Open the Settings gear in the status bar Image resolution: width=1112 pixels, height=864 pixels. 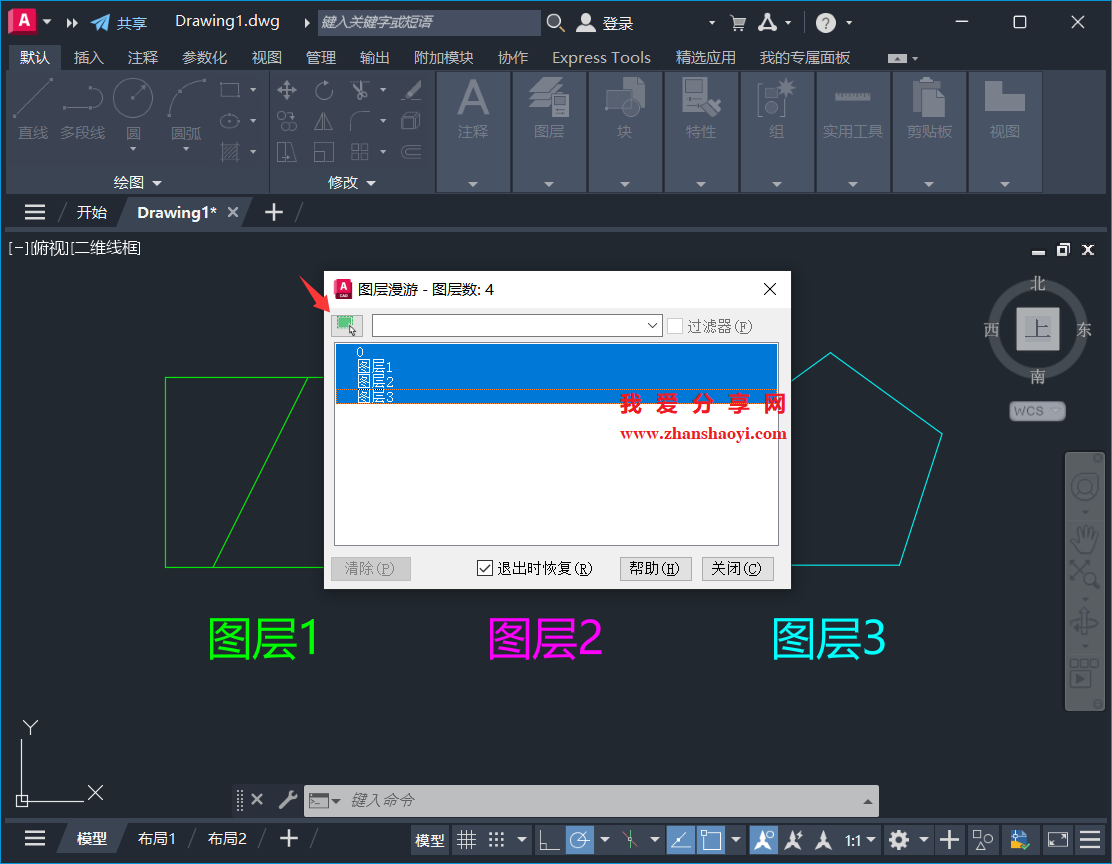point(900,840)
